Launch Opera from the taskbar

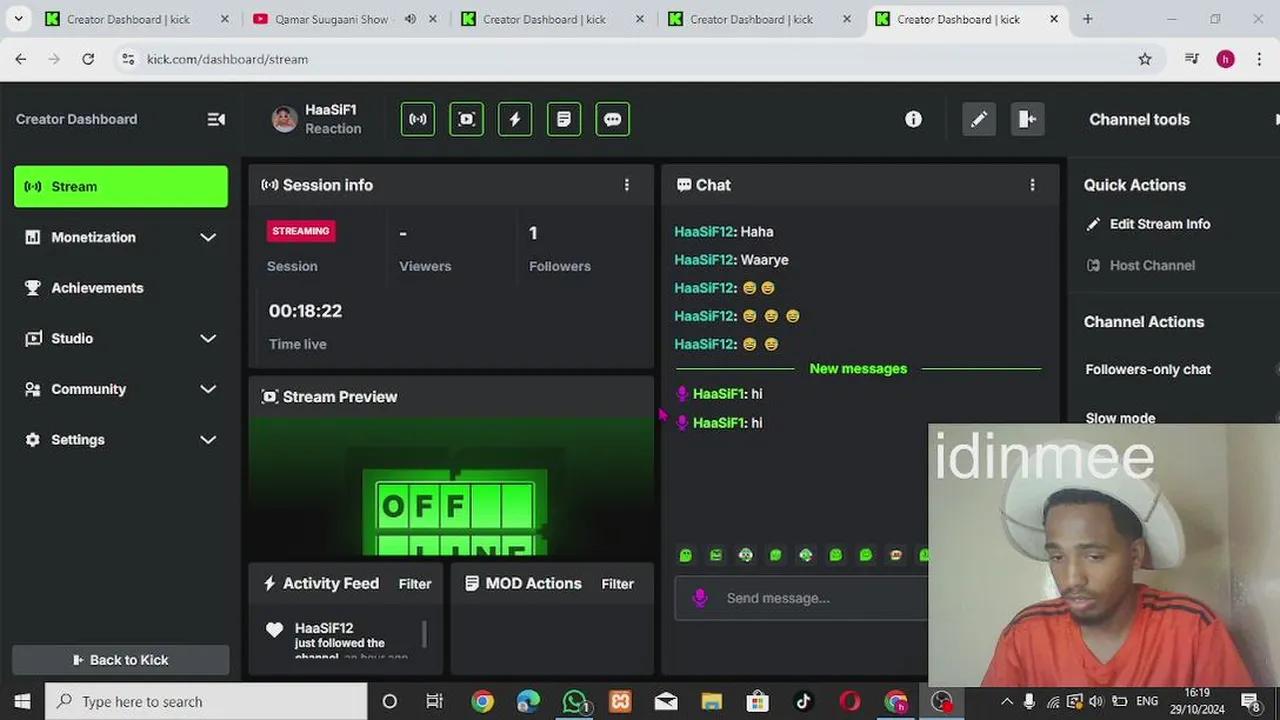pos(850,701)
